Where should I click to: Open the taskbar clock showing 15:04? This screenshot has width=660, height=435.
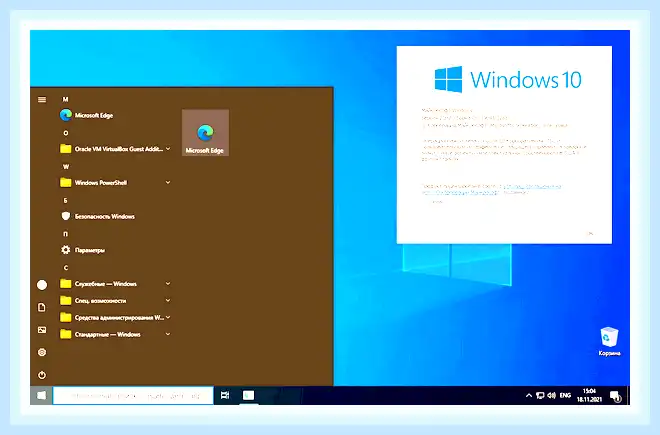coord(589,395)
